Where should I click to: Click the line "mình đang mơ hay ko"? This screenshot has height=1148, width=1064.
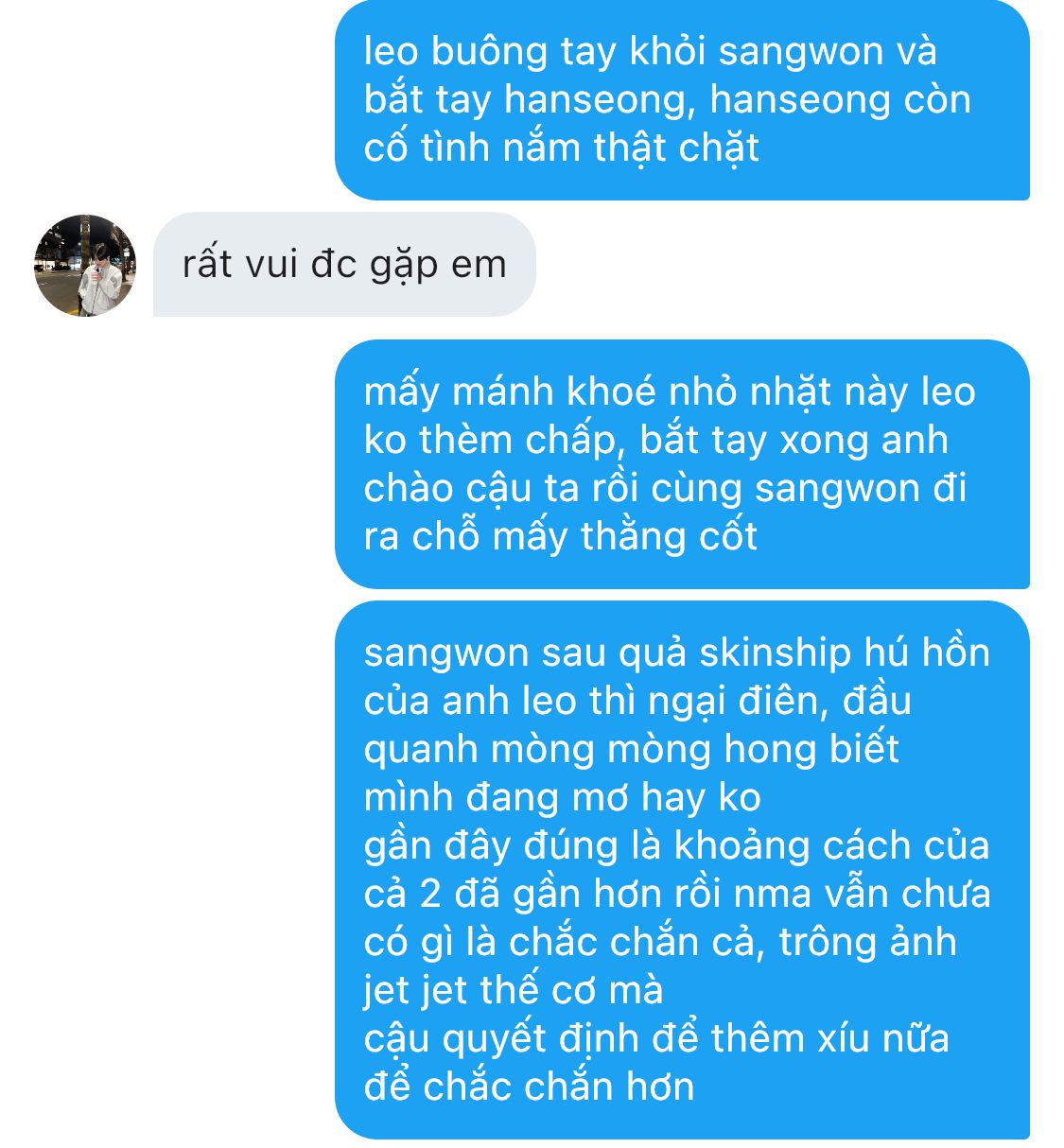pyautogui.click(x=562, y=797)
